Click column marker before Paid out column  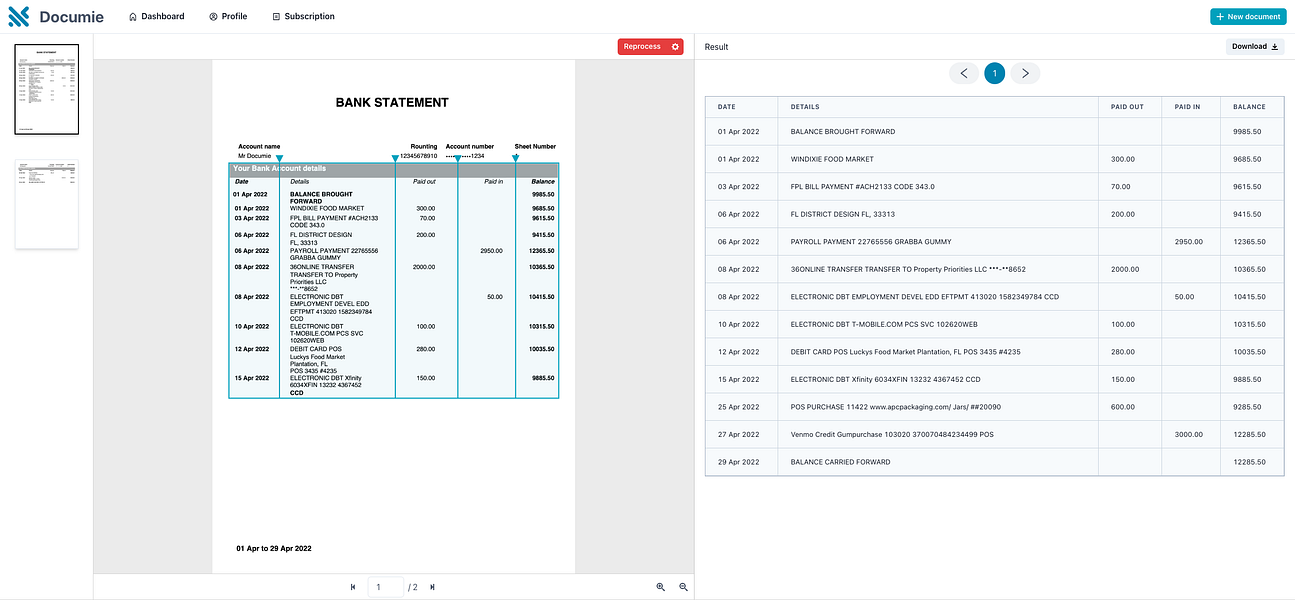click(x=395, y=158)
